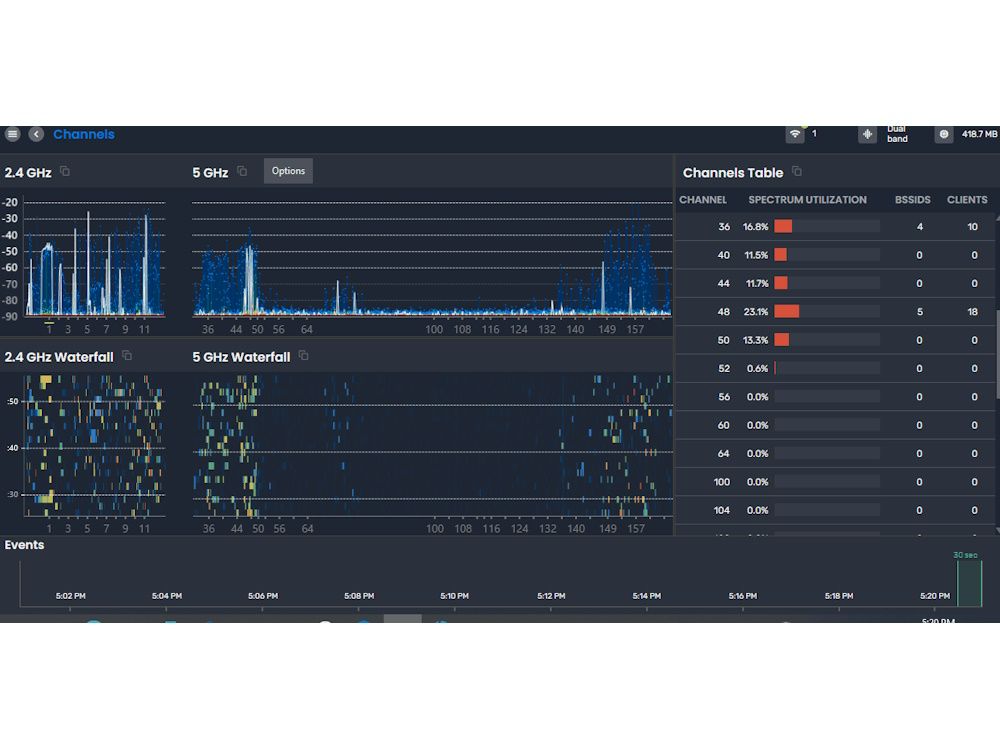Select the channel 50 row

[835, 340]
